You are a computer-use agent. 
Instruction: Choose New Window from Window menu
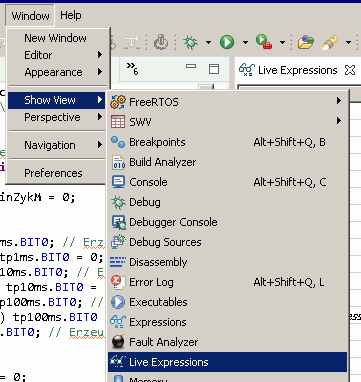55,38
